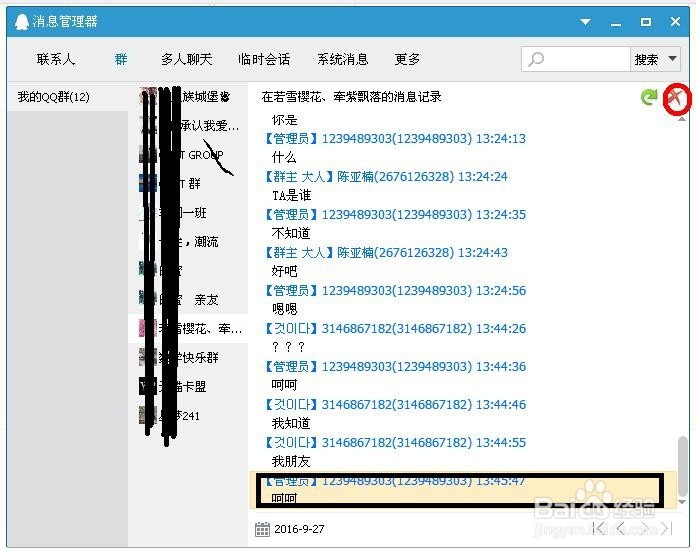Select the group ending in 潮流
This screenshot has height=554, width=696.
pos(188,241)
